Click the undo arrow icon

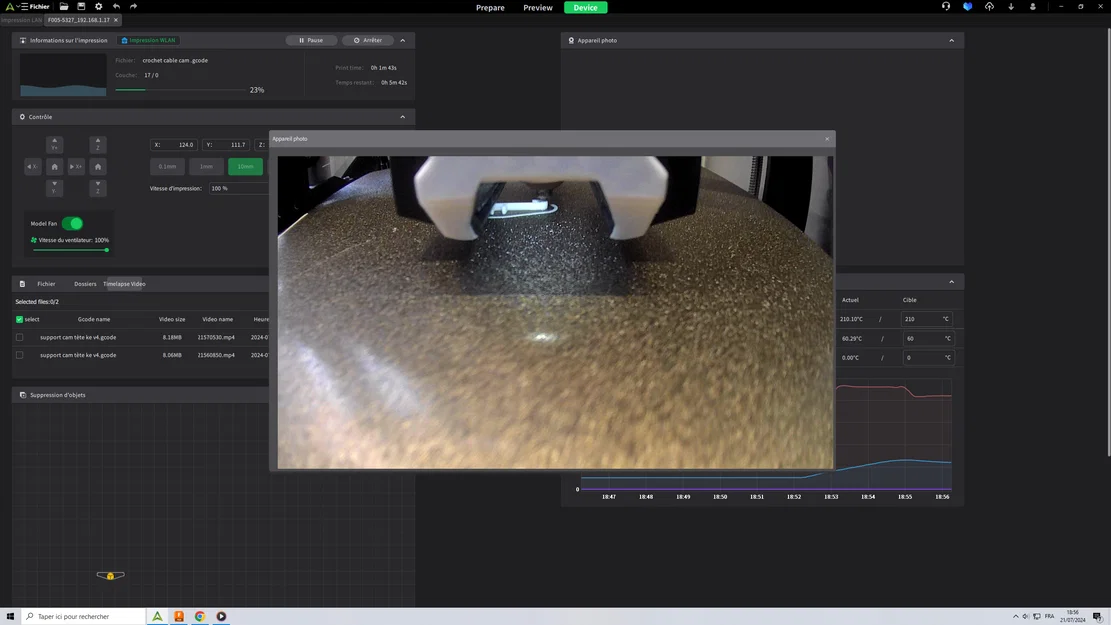coord(116,7)
